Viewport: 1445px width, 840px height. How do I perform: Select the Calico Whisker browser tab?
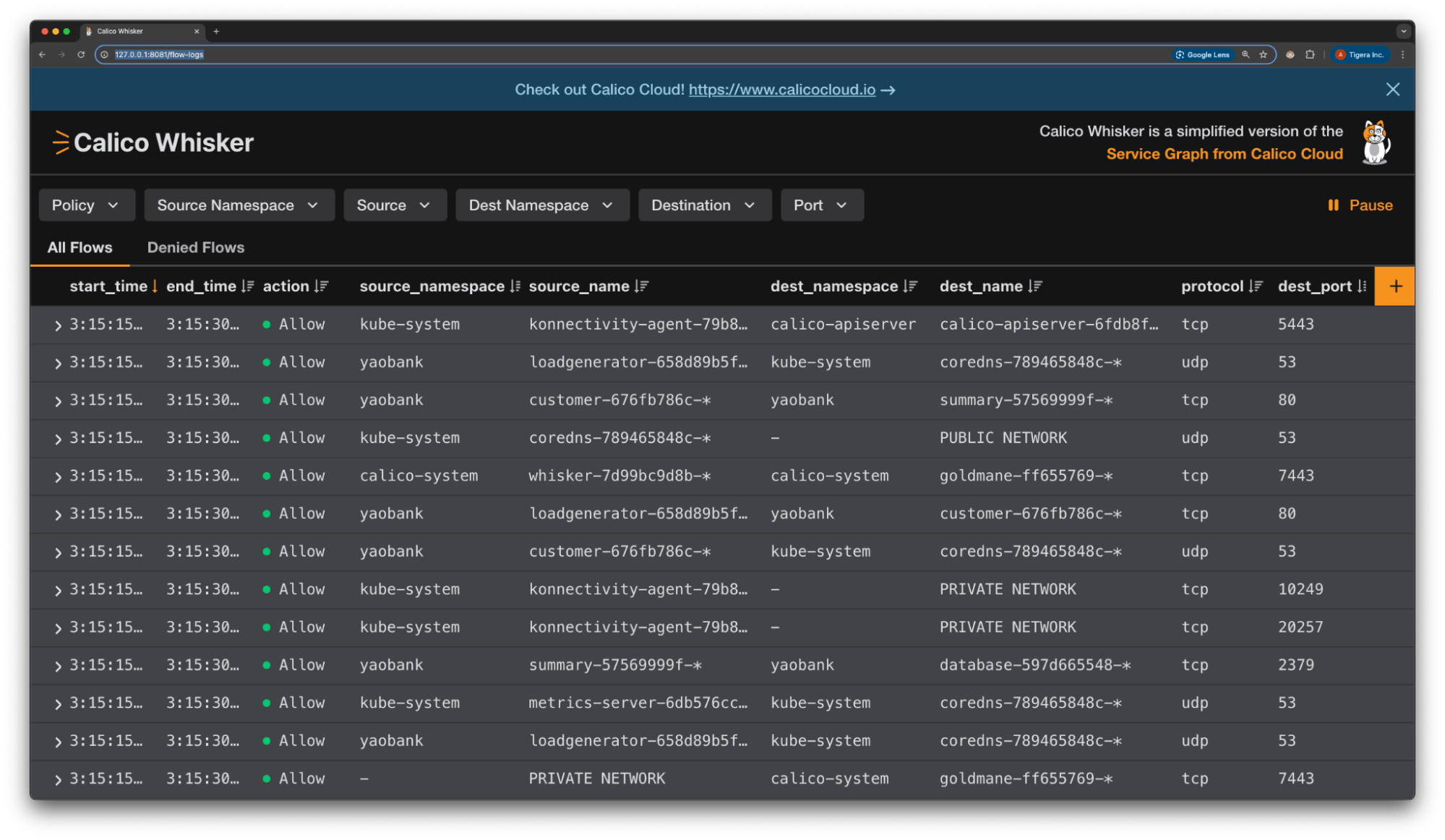pos(142,31)
